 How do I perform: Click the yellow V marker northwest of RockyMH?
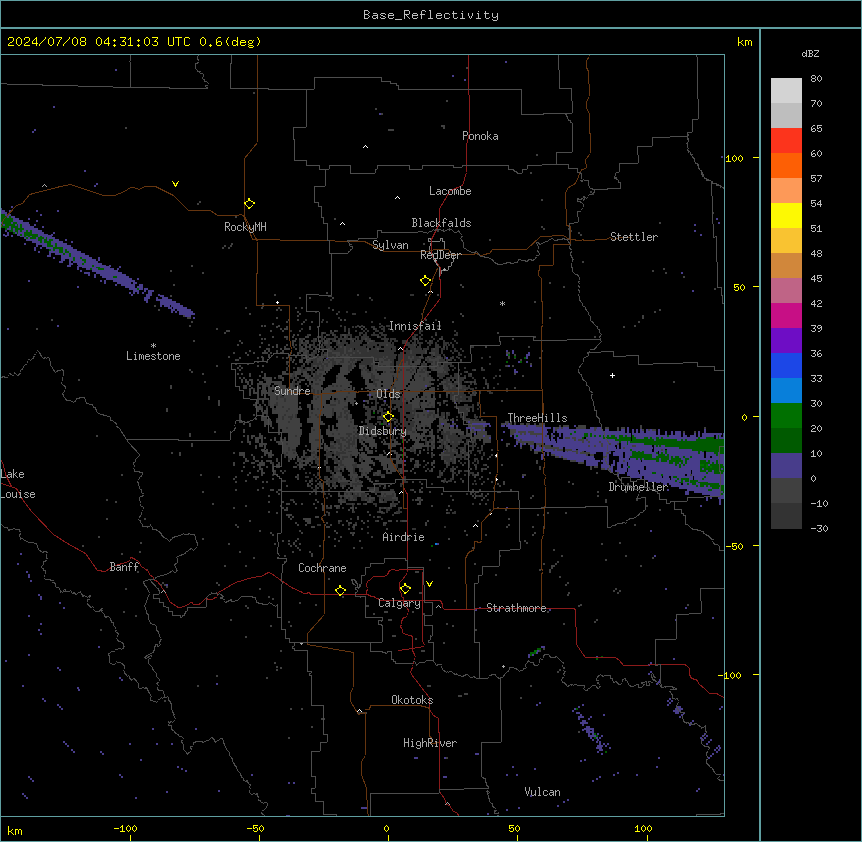coord(175,184)
